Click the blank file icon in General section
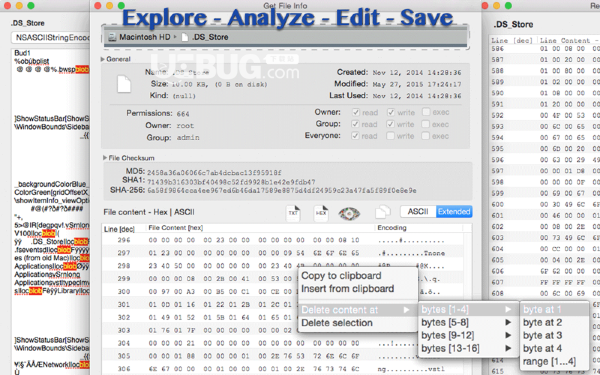 pyautogui.click(x=124, y=84)
